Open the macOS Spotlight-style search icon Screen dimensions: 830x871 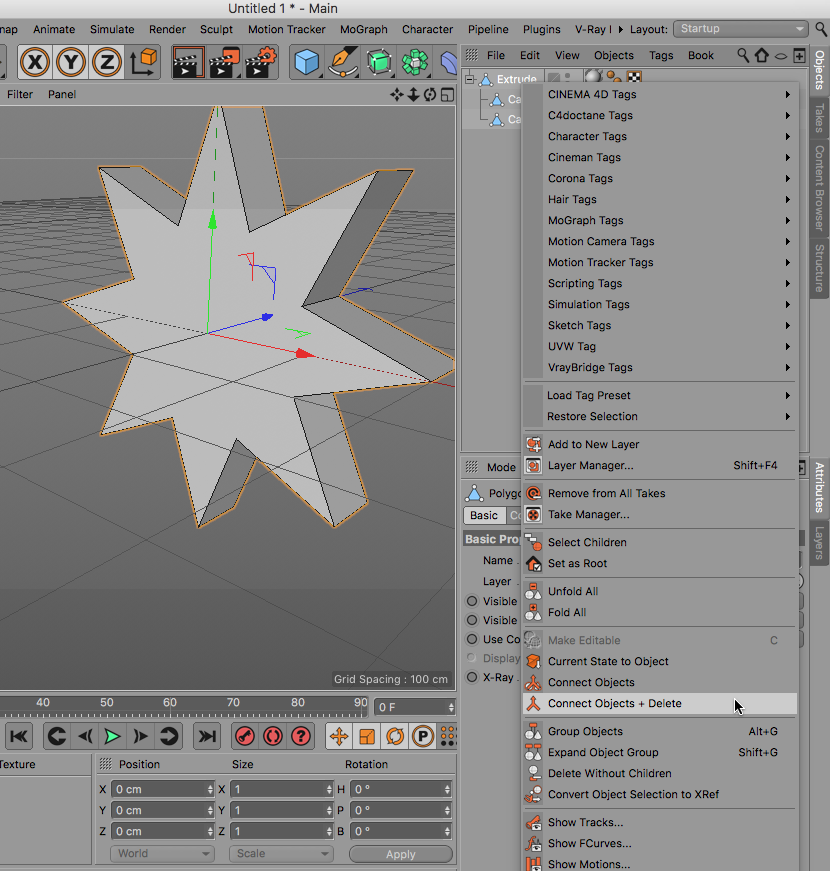(821, 29)
